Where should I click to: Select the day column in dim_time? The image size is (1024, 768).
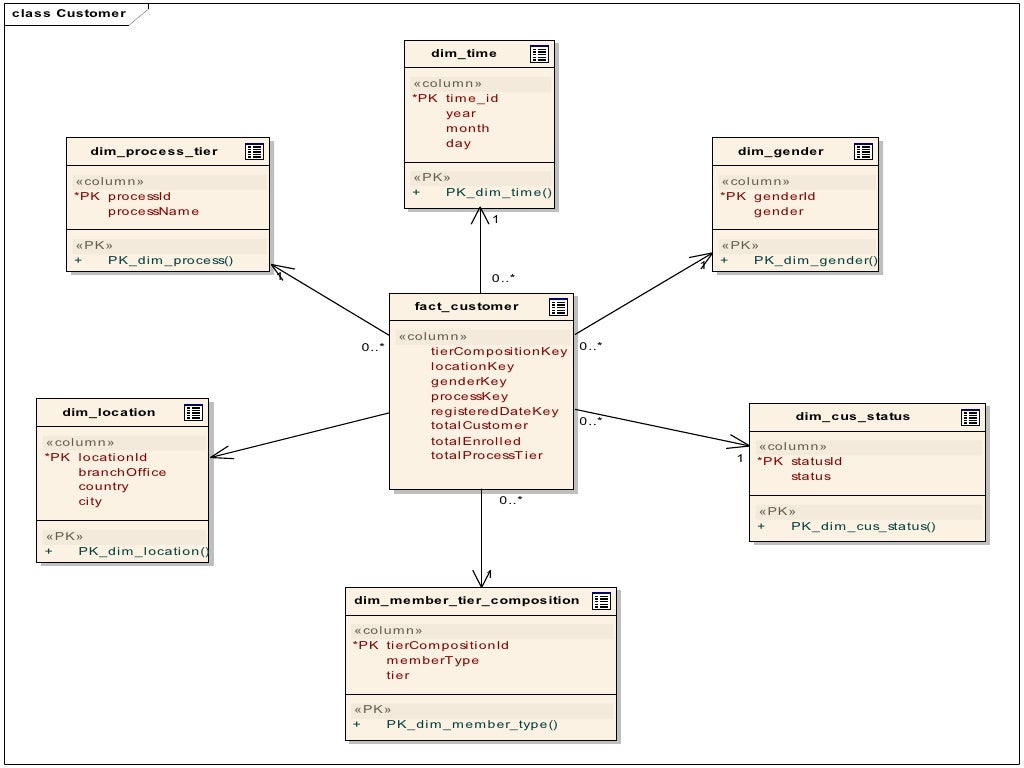click(458, 144)
